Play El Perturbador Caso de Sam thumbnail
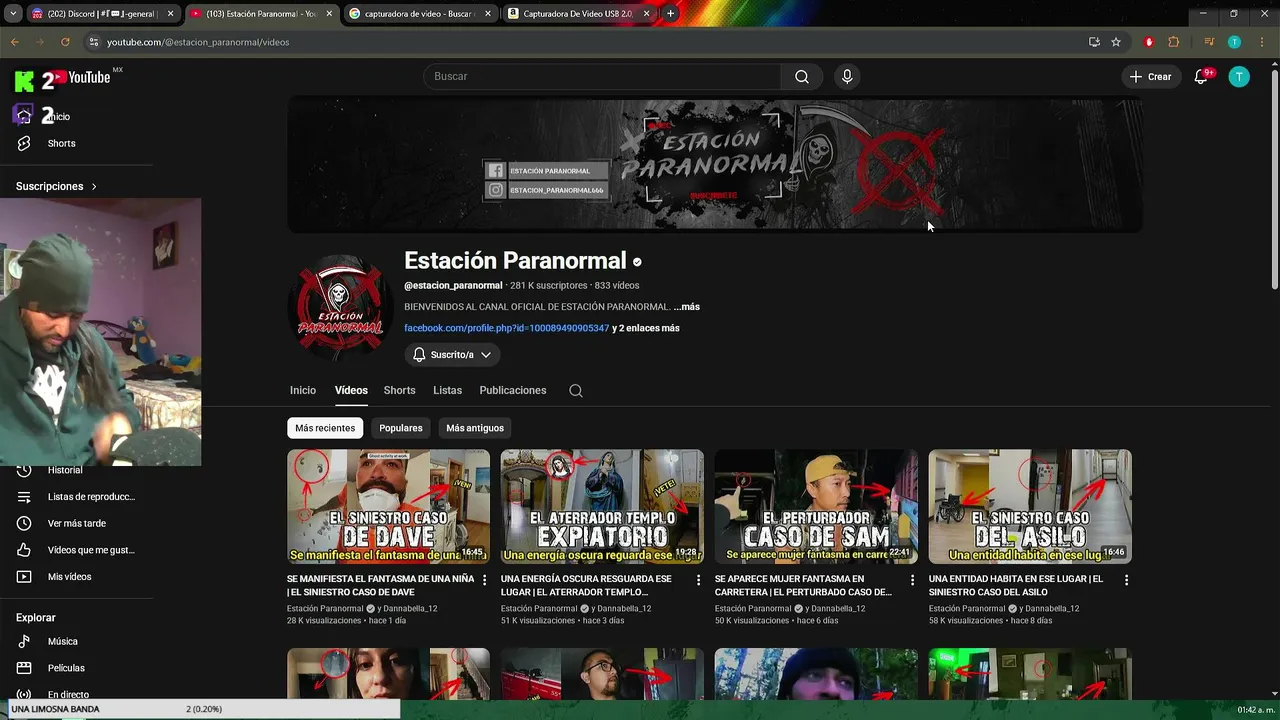Screen dimensions: 1280x720 point(816,507)
